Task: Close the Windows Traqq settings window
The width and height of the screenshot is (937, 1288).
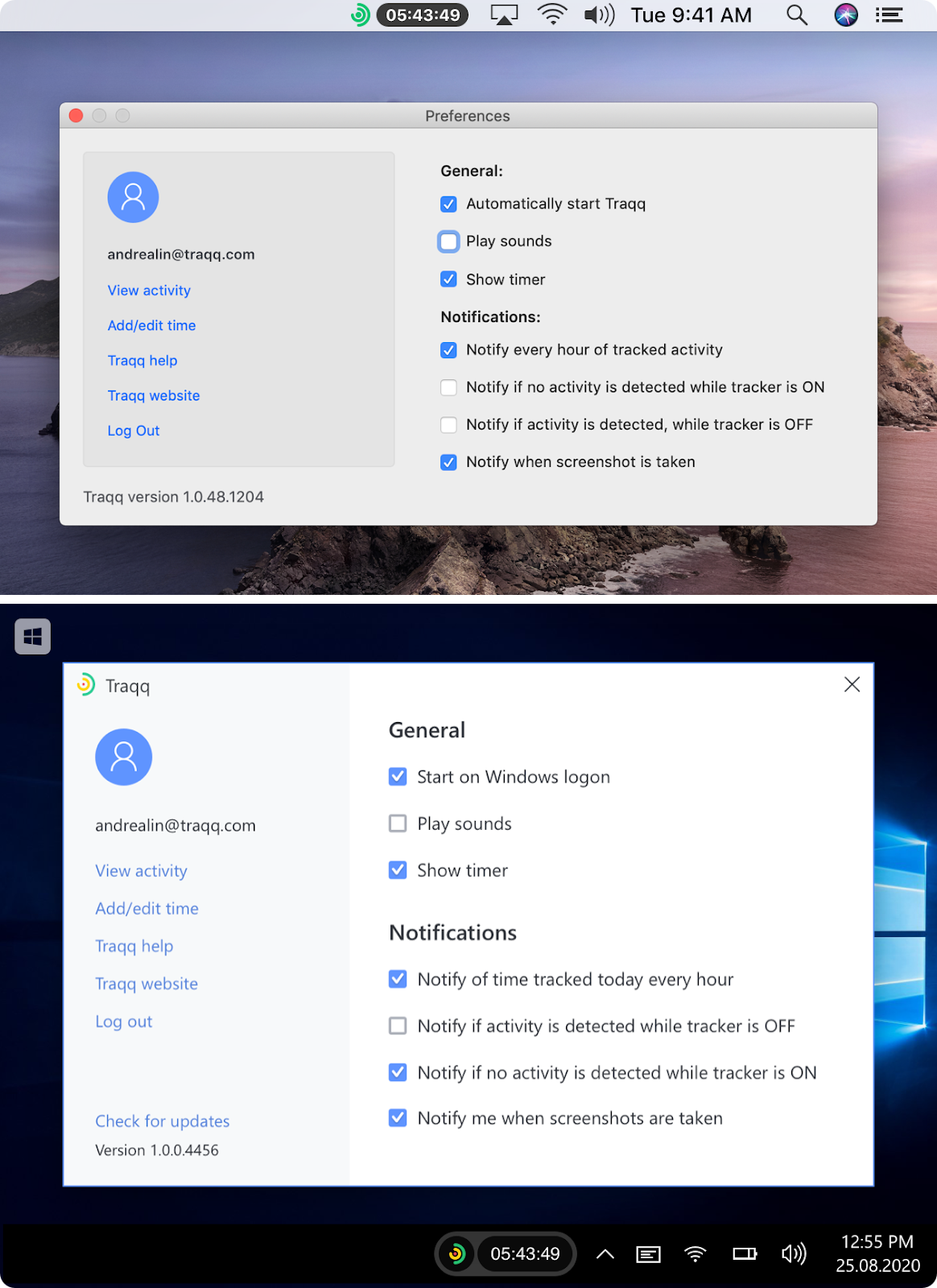Action: click(x=852, y=684)
